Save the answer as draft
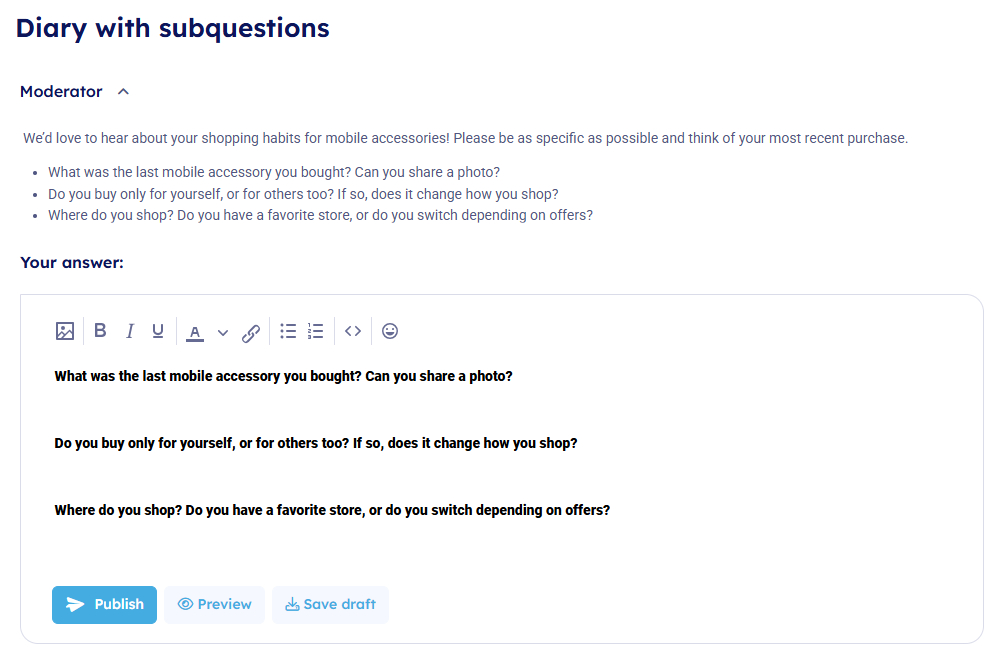Viewport: 988px width, 654px height. click(x=330, y=604)
